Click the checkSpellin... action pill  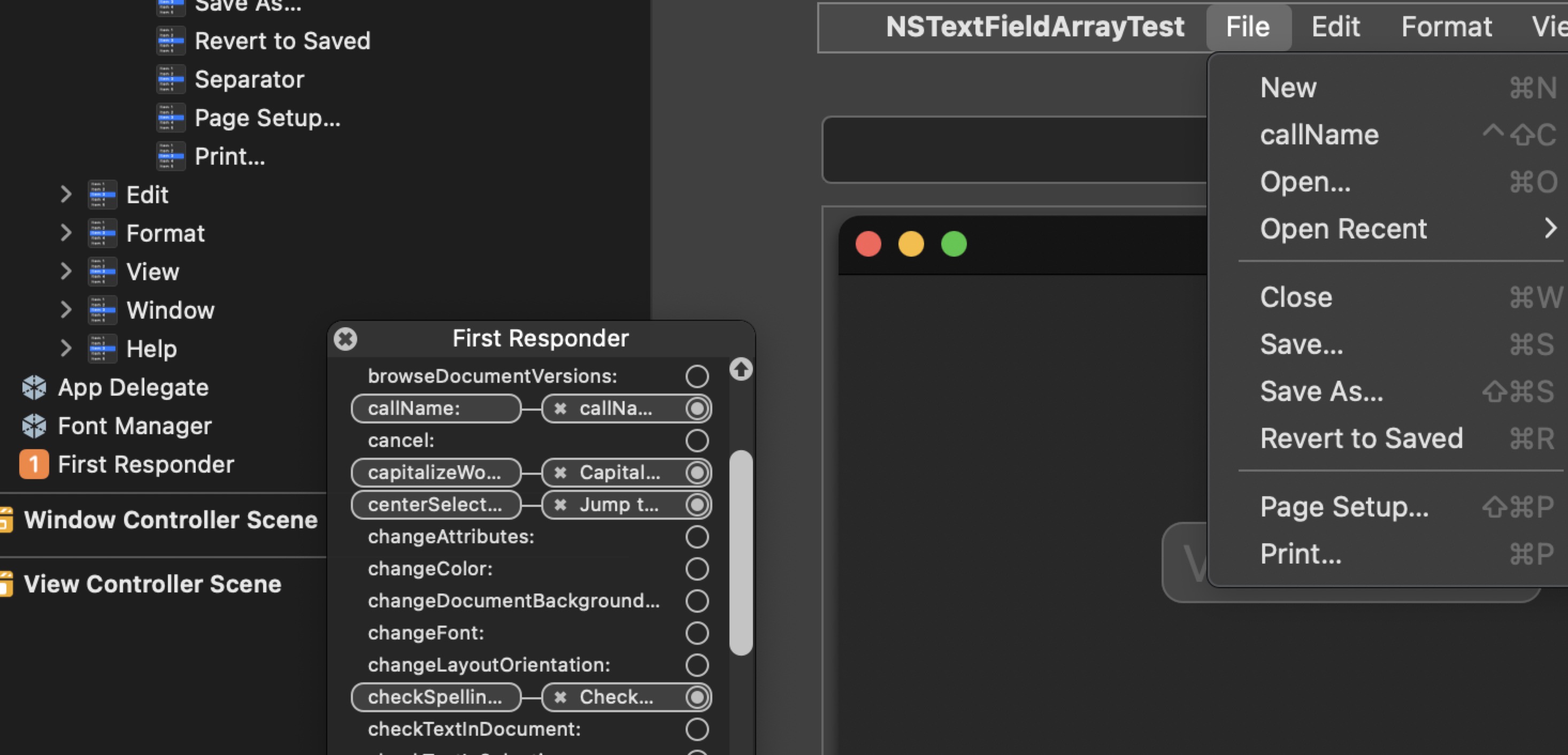(x=435, y=697)
